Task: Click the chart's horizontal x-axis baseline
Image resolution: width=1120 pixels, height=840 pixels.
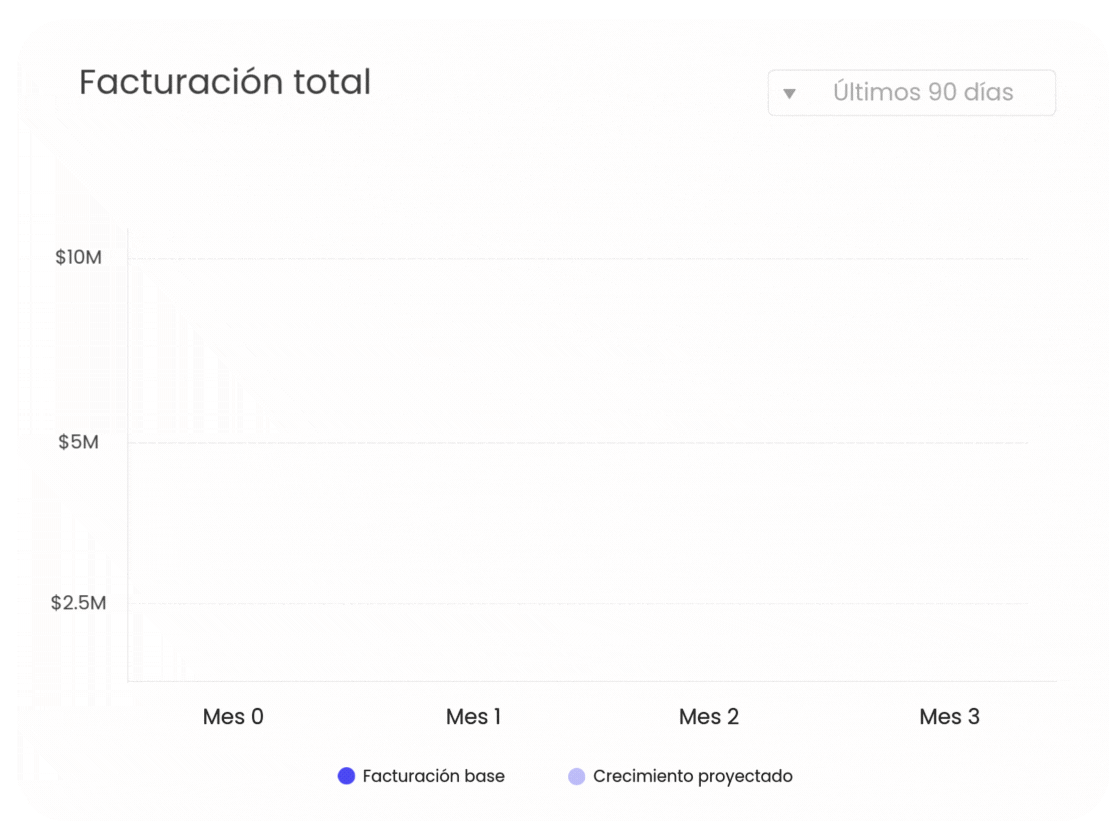Action: coord(590,682)
